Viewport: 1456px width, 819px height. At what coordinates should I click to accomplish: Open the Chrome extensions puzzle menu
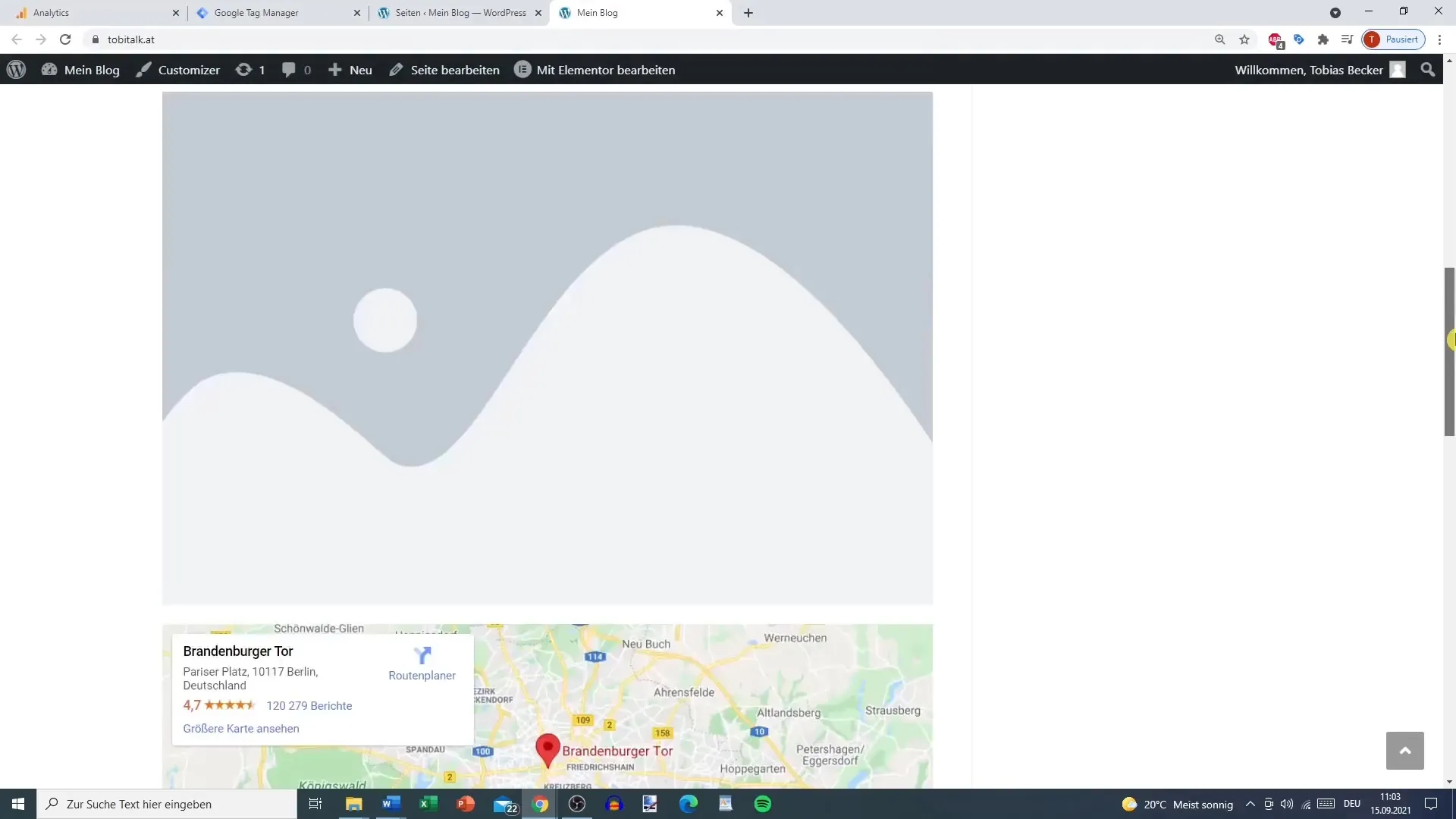coord(1323,39)
